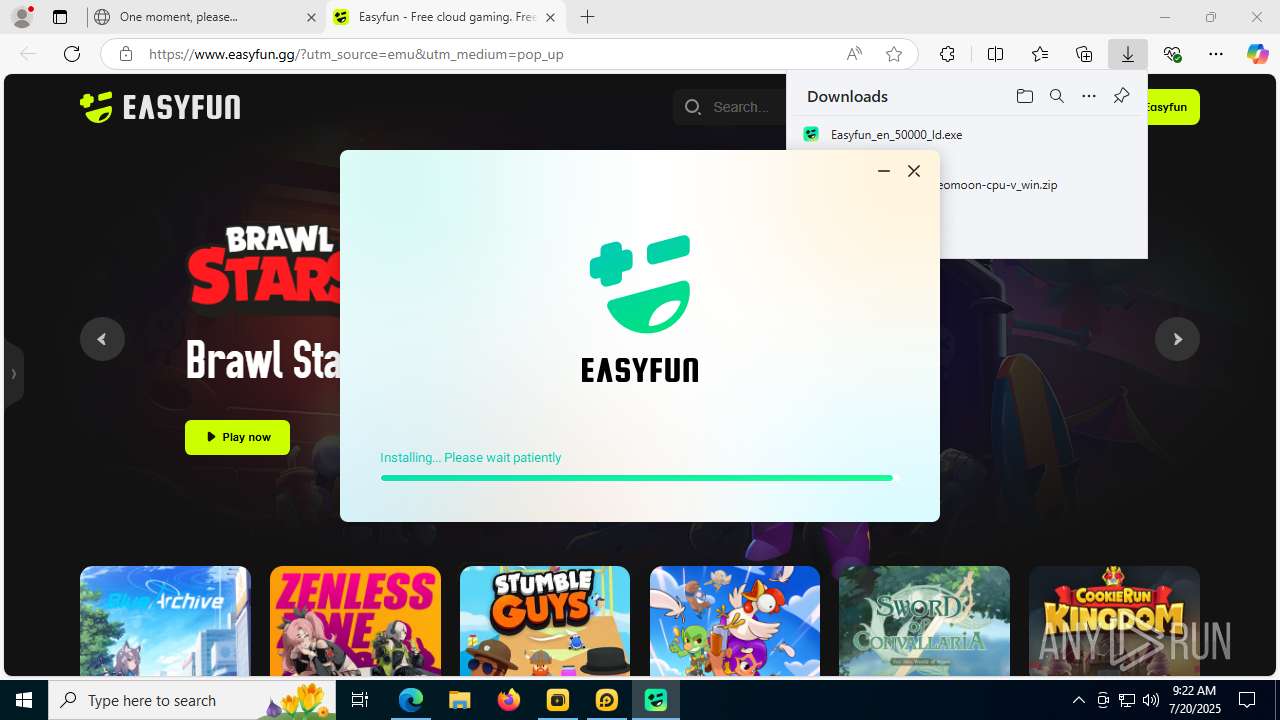Expand the left sidebar handle
The image size is (1280, 720).
click(13, 374)
